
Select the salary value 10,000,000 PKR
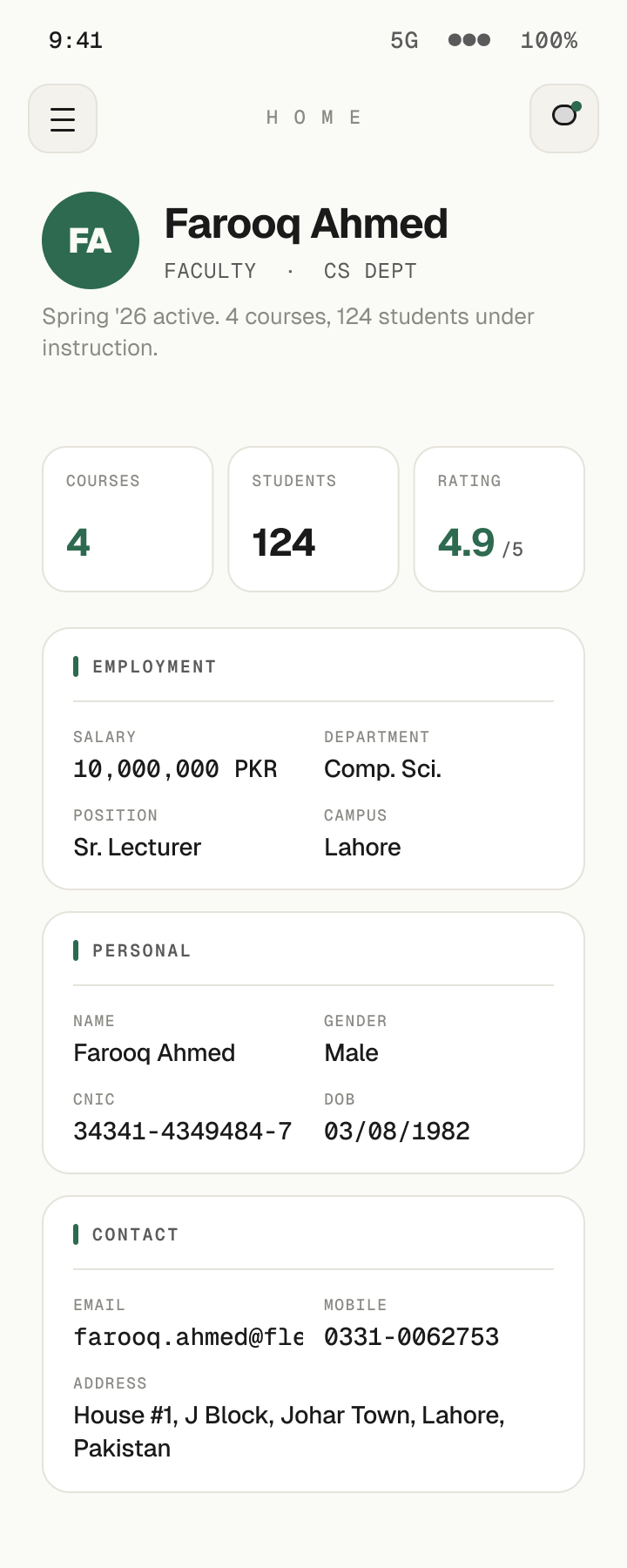(x=175, y=769)
